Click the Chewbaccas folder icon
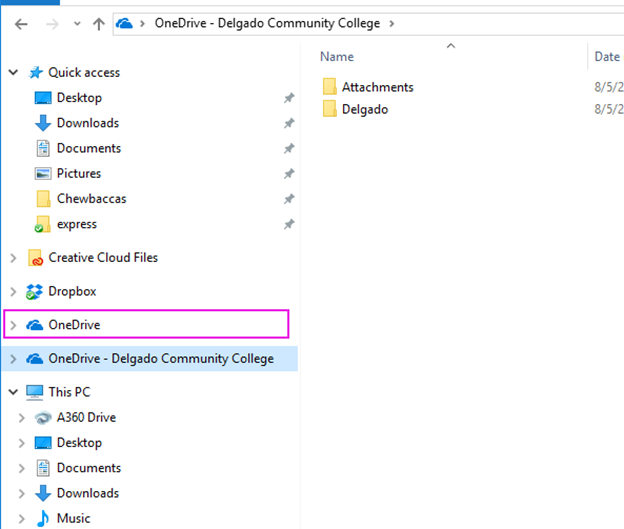Viewport: 624px width, 529px height. click(x=43, y=199)
